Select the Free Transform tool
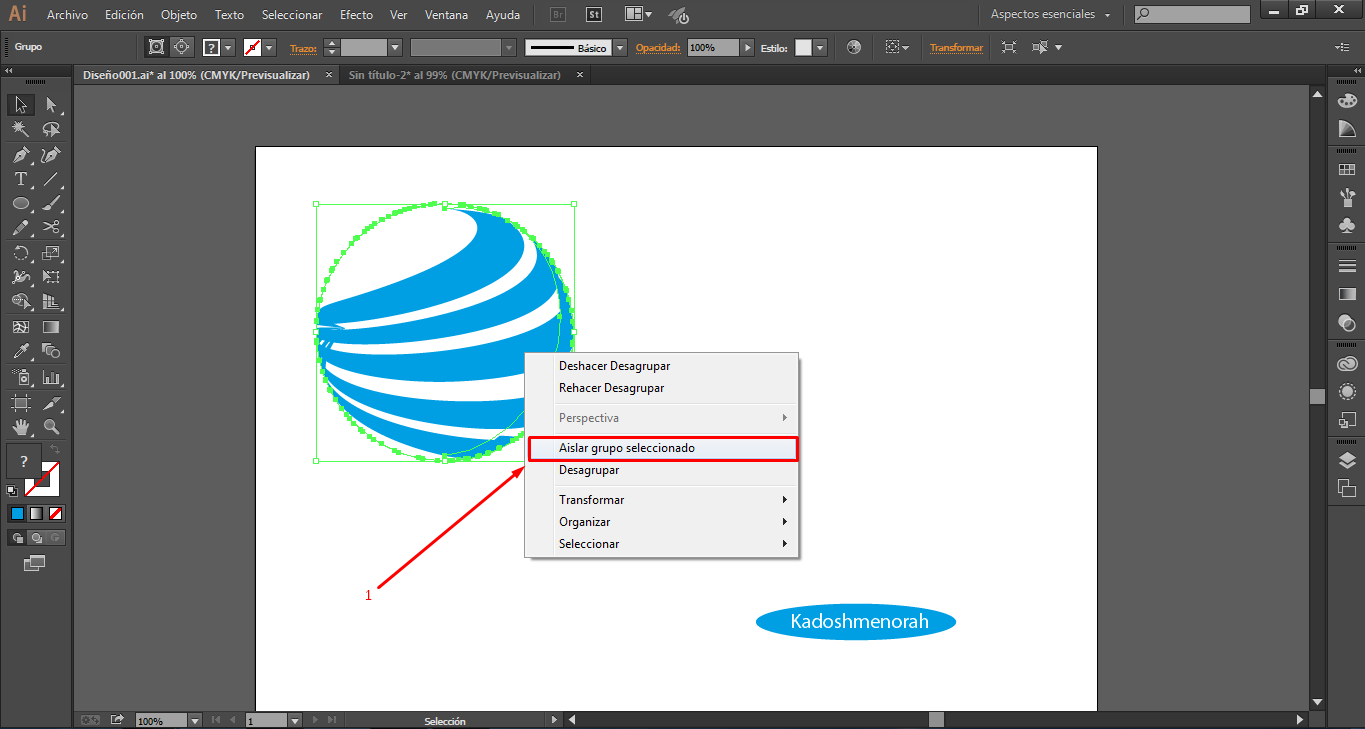Screen dimensions: 1365x729 coord(51,277)
